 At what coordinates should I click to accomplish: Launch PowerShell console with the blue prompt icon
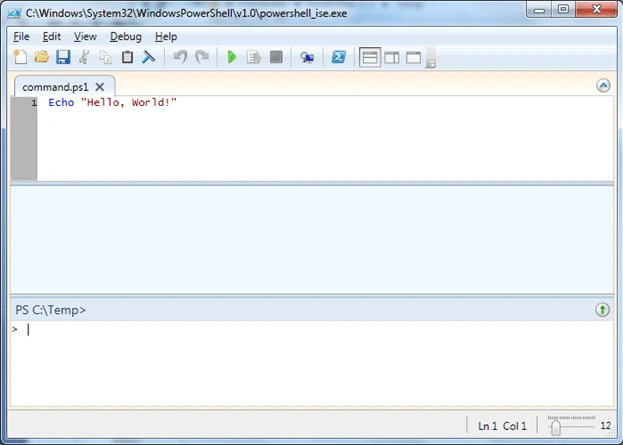[339, 57]
